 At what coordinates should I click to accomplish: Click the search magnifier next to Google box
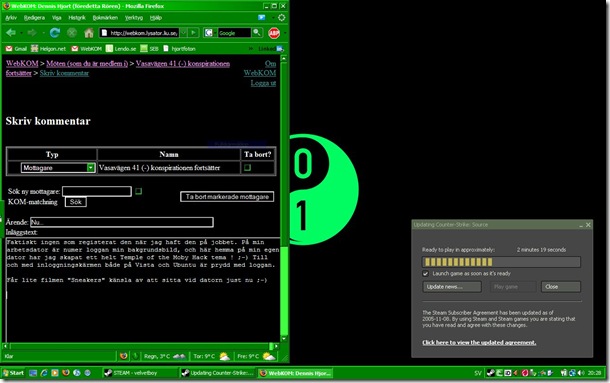point(257,33)
